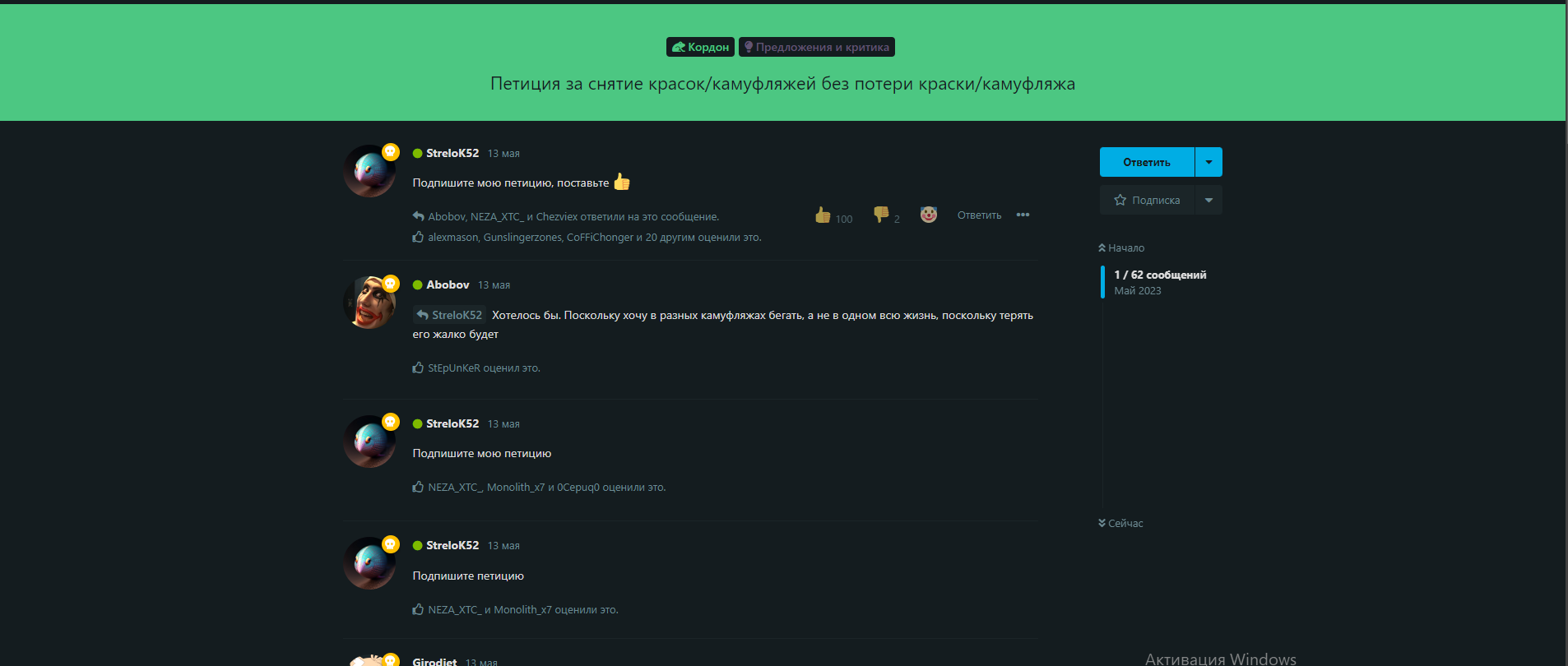This screenshot has height=666, width=1568.
Task: Click the like icon before alexmason
Action: [x=418, y=237]
